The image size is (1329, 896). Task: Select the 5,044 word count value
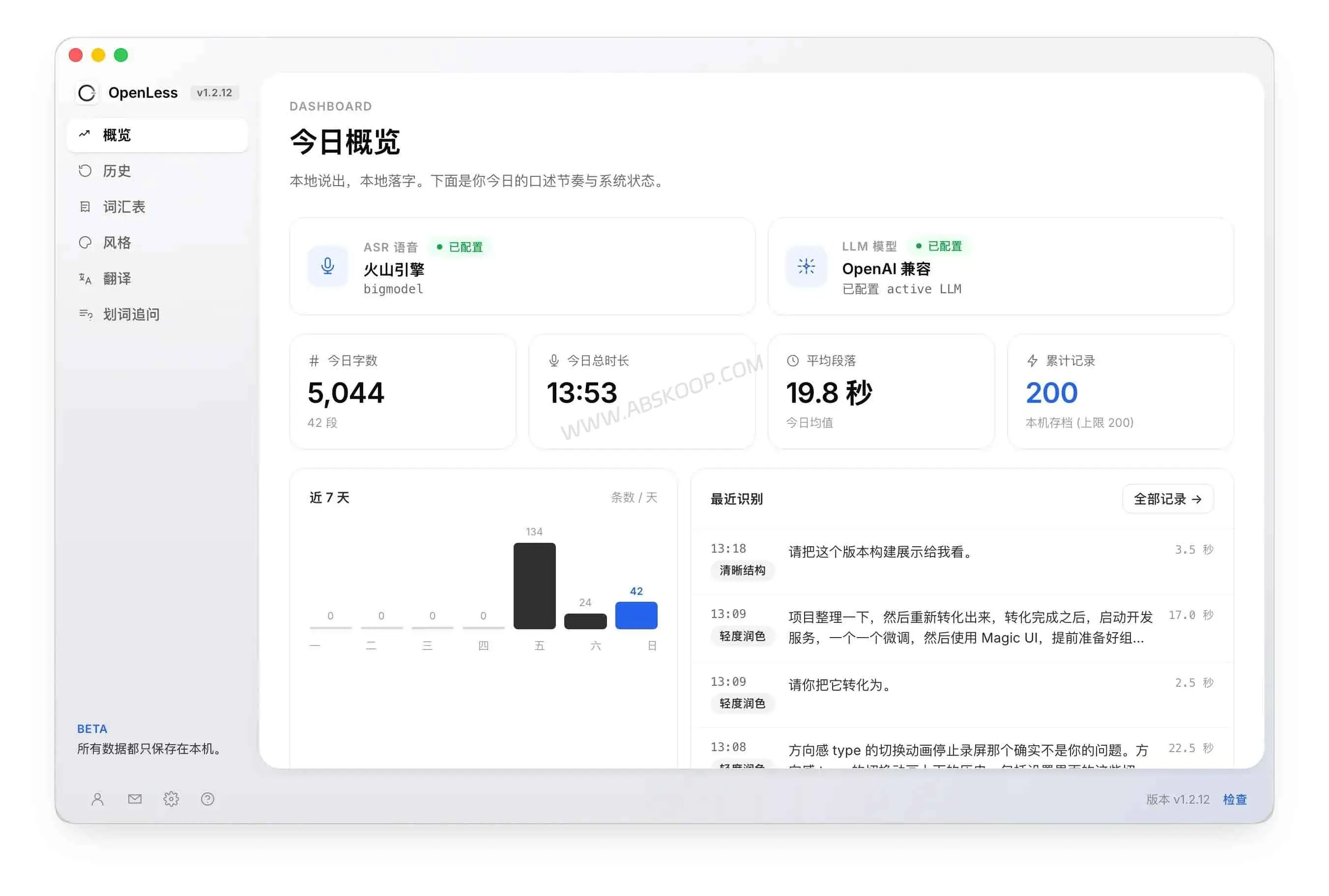pos(346,393)
